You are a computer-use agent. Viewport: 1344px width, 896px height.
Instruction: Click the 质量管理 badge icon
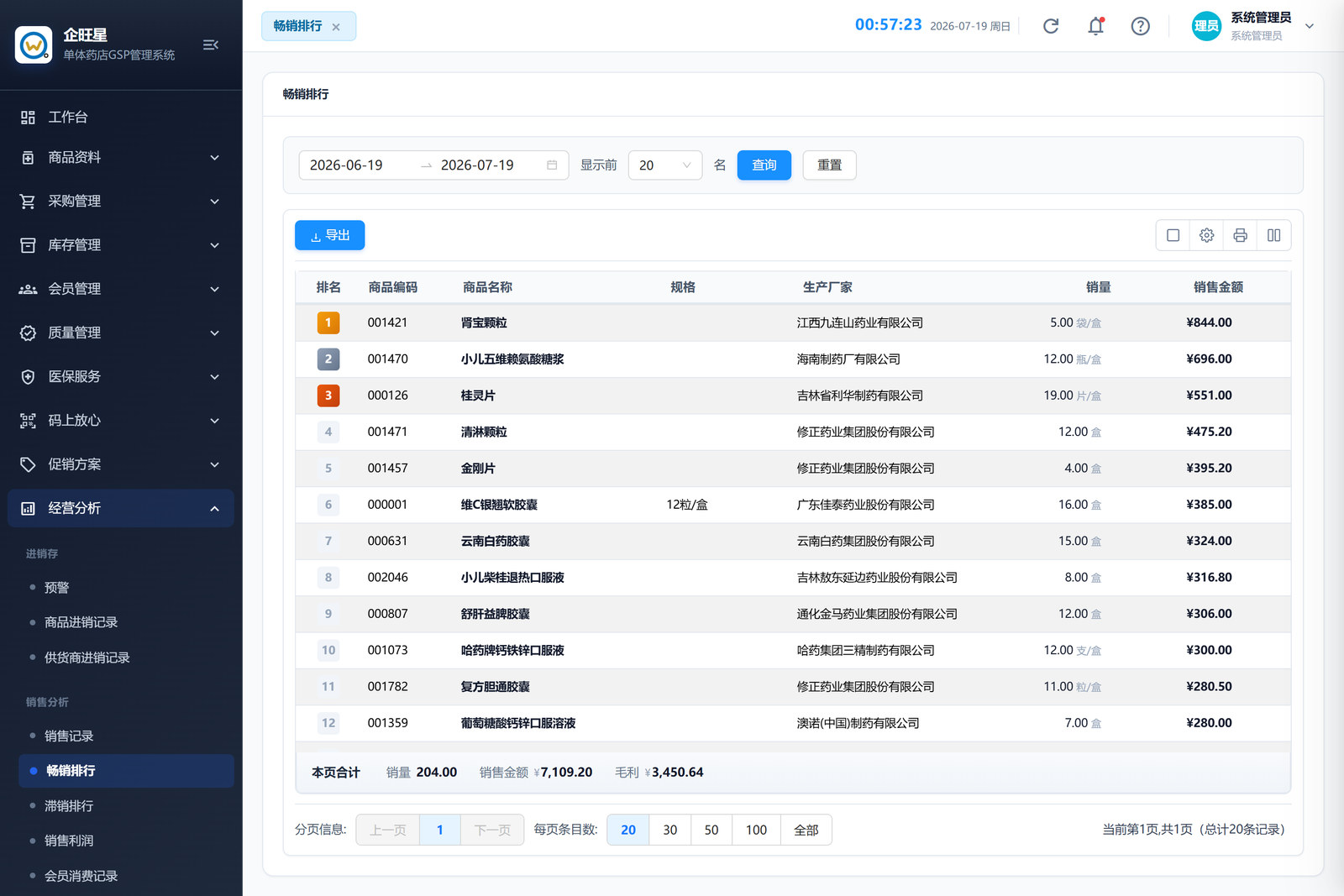point(28,333)
